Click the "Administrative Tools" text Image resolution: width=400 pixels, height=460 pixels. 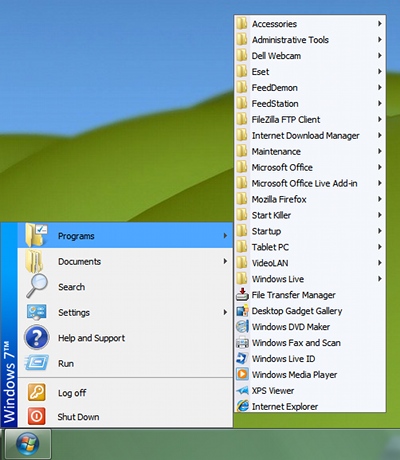290,40
